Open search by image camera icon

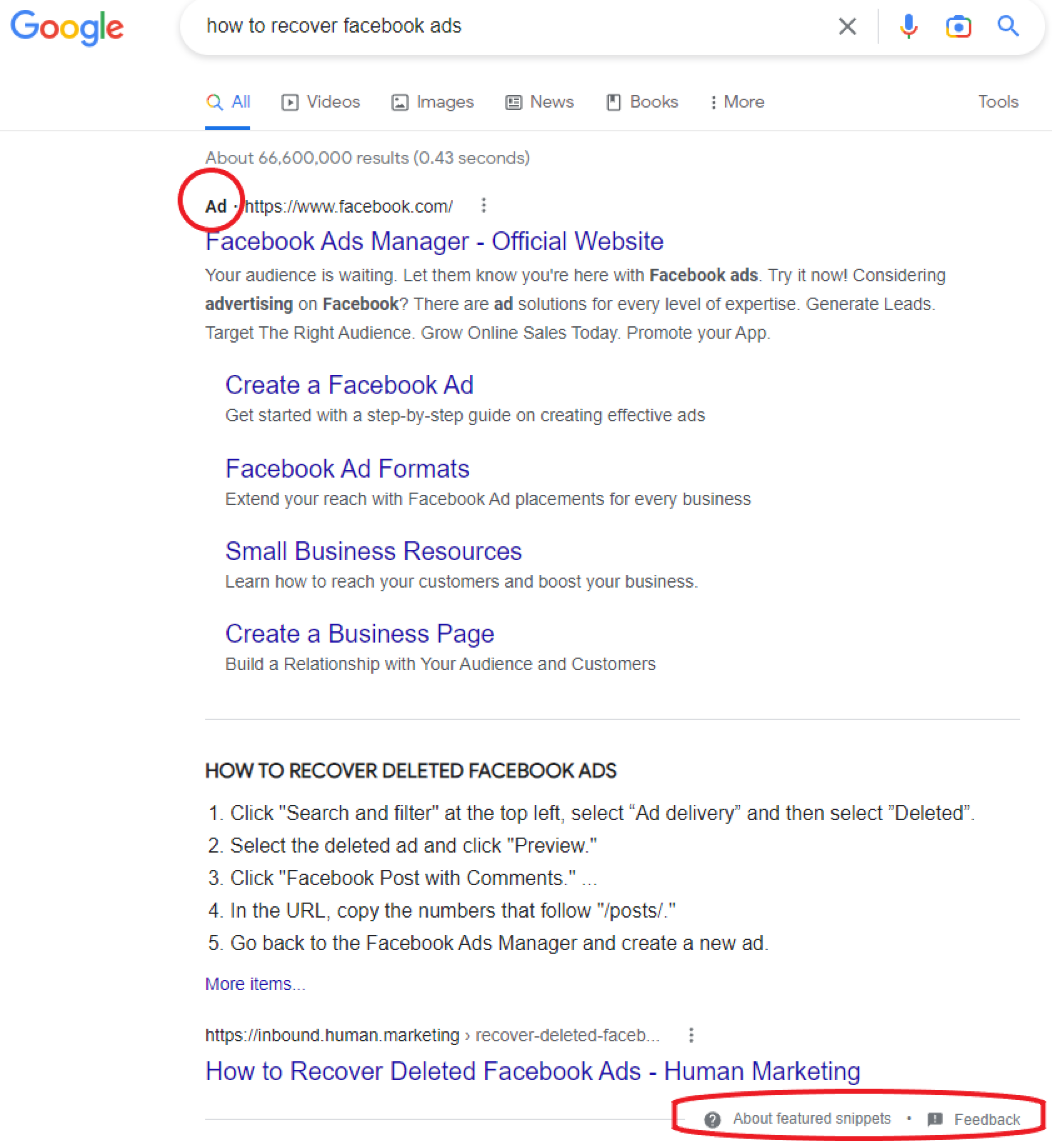tap(958, 27)
